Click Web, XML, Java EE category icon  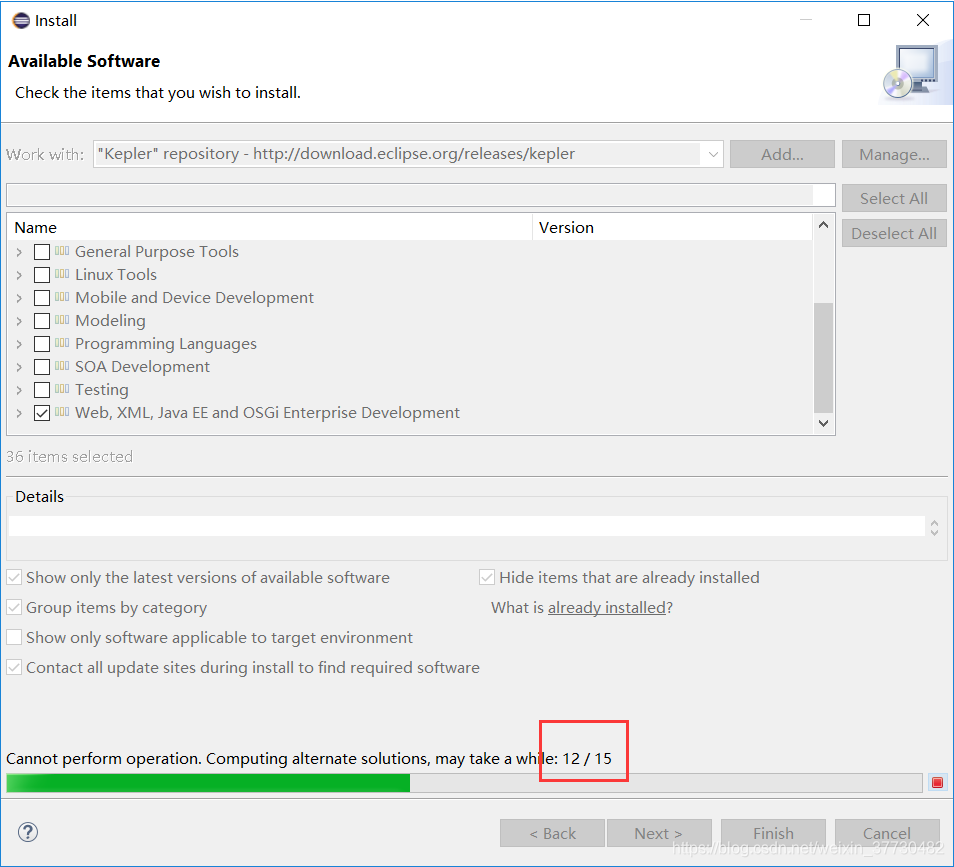(x=62, y=412)
